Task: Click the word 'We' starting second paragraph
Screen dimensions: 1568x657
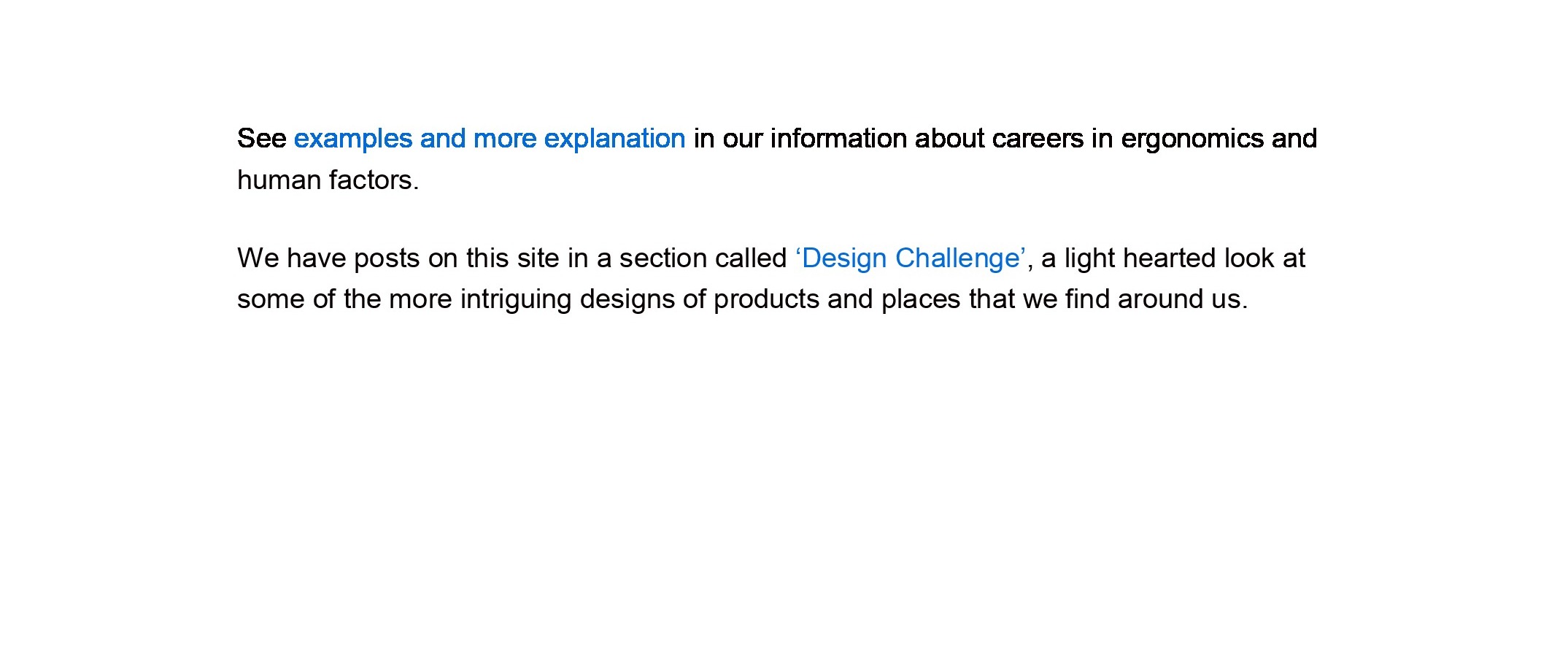Action: (x=258, y=258)
